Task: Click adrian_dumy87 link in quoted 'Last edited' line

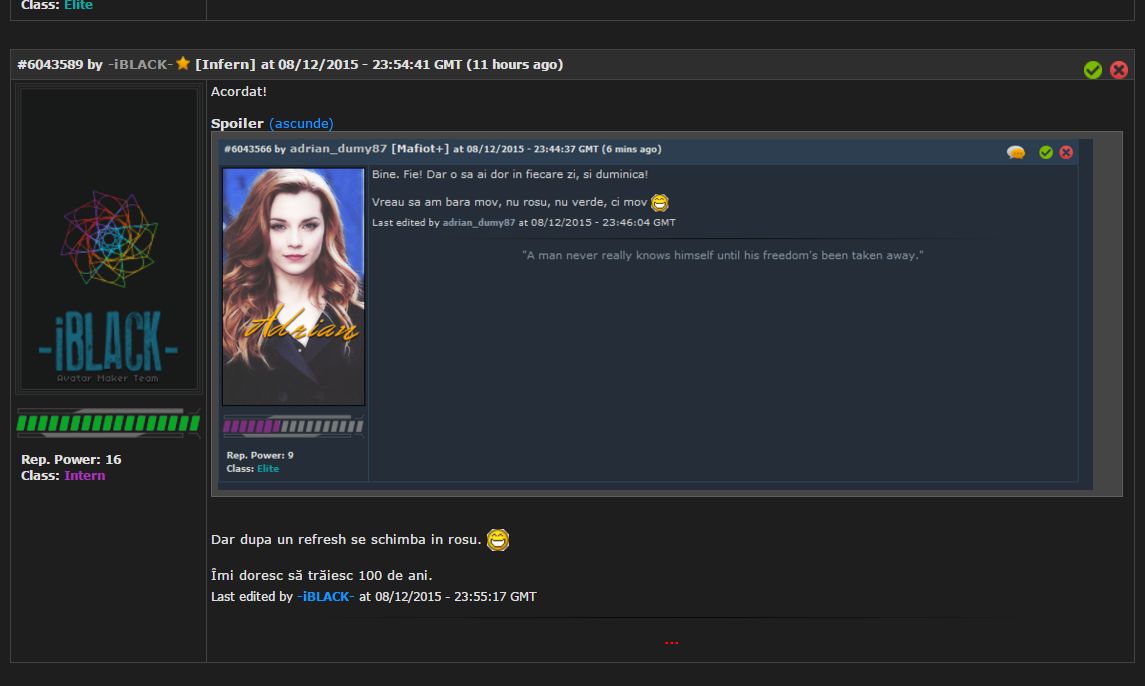Action: coord(479,223)
